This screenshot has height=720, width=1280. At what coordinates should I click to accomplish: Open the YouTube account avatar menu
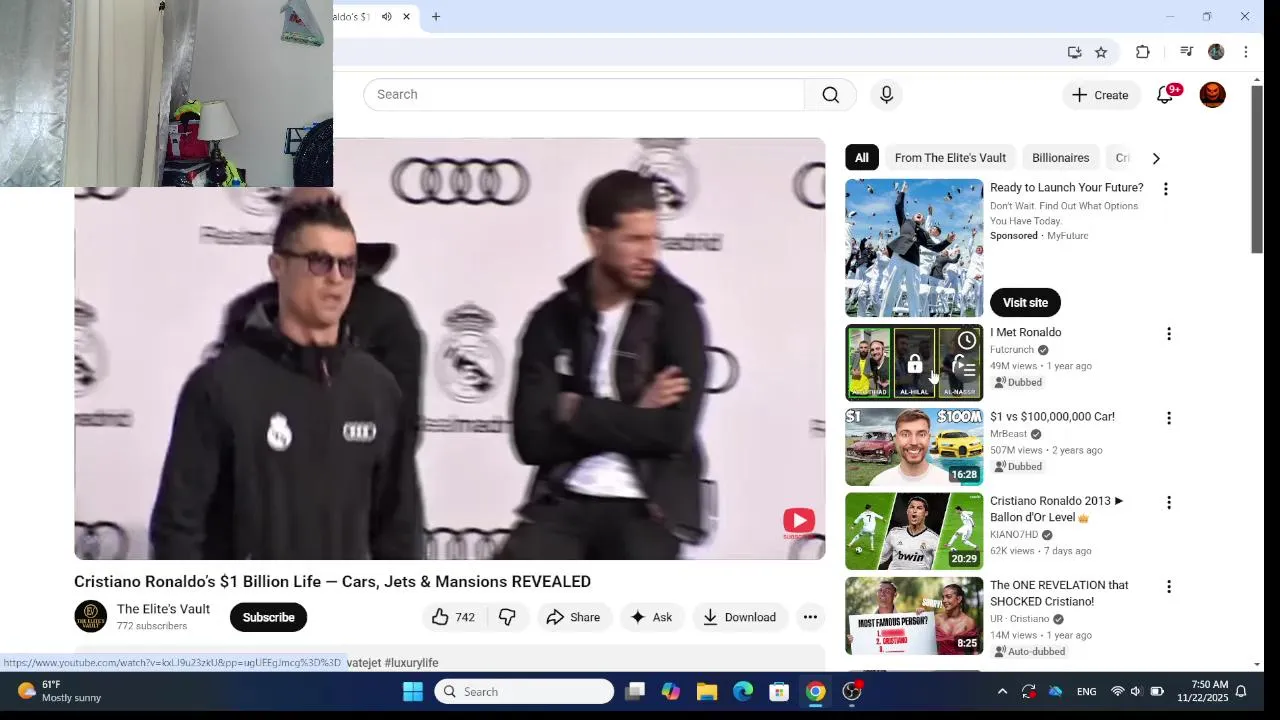[x=1212, y=95]
